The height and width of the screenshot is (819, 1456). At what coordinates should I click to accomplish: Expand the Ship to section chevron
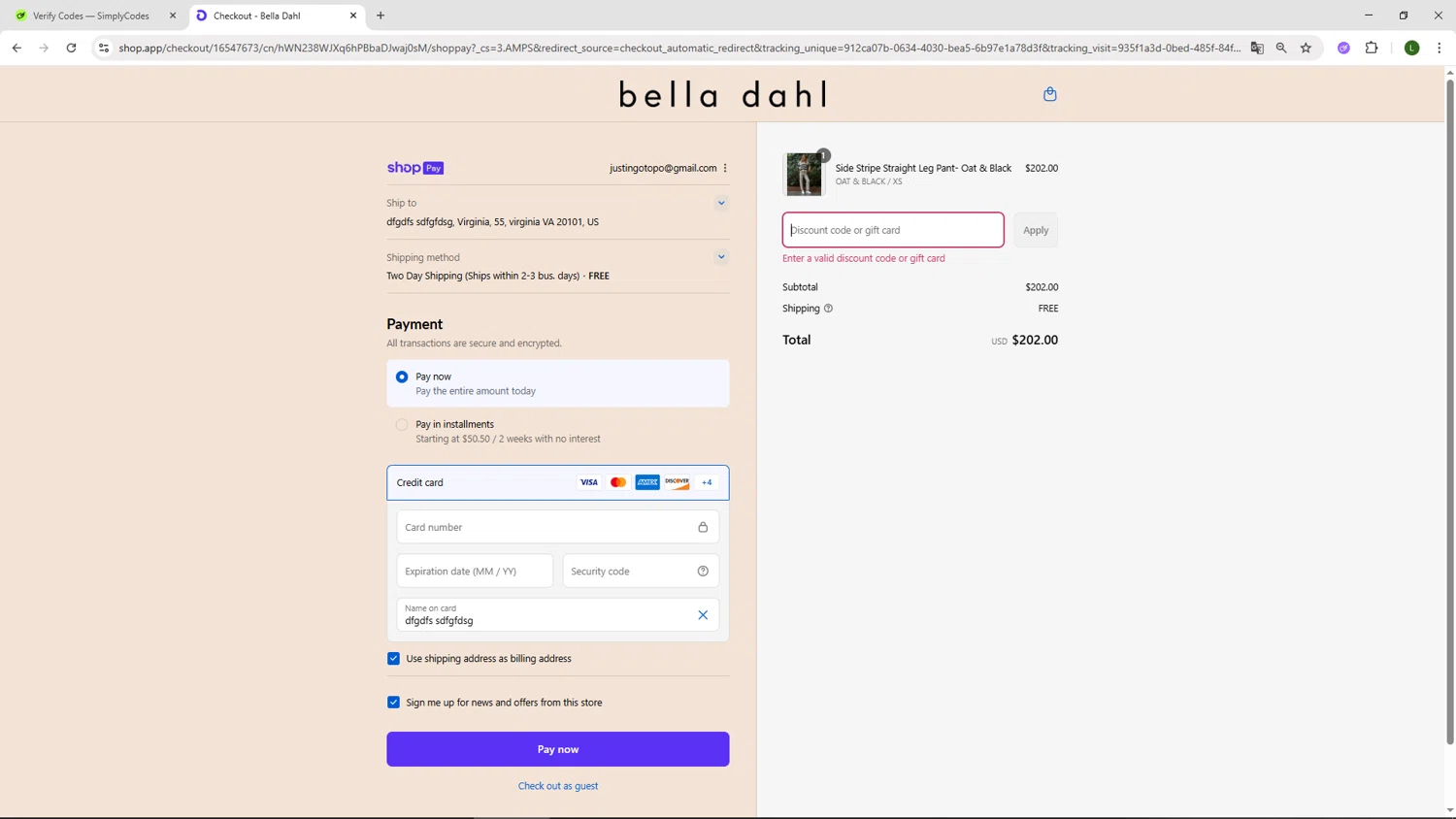tap(721, 203)
